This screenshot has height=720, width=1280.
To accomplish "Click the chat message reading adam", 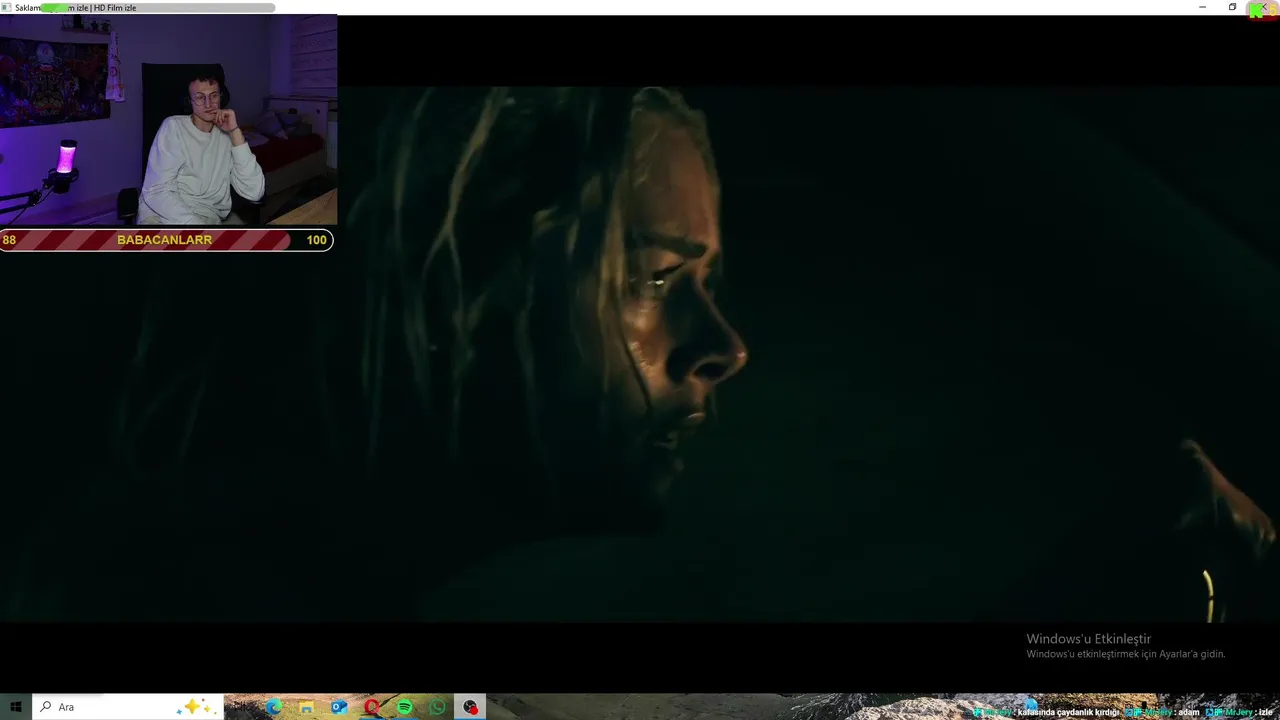I will pos(1188,712).
